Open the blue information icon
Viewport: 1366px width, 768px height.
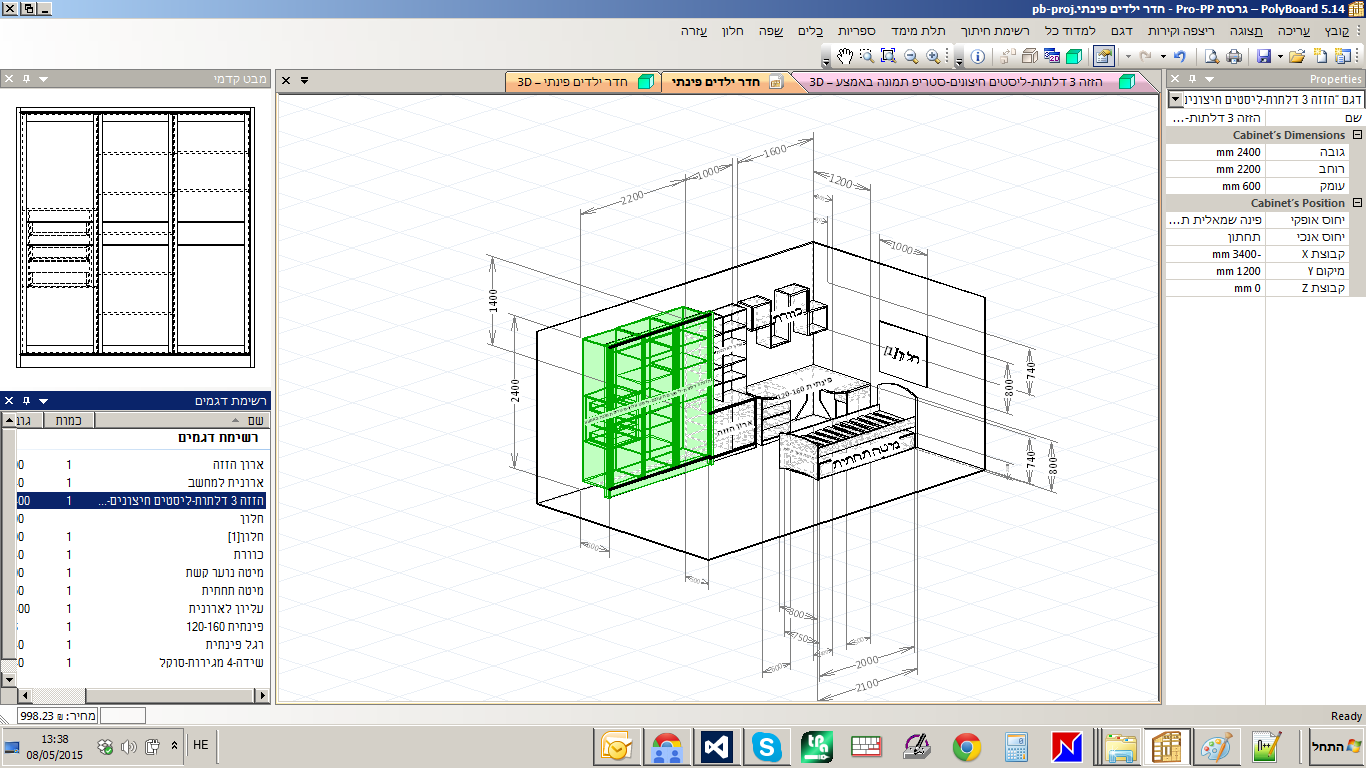click(x=978, y=56)
